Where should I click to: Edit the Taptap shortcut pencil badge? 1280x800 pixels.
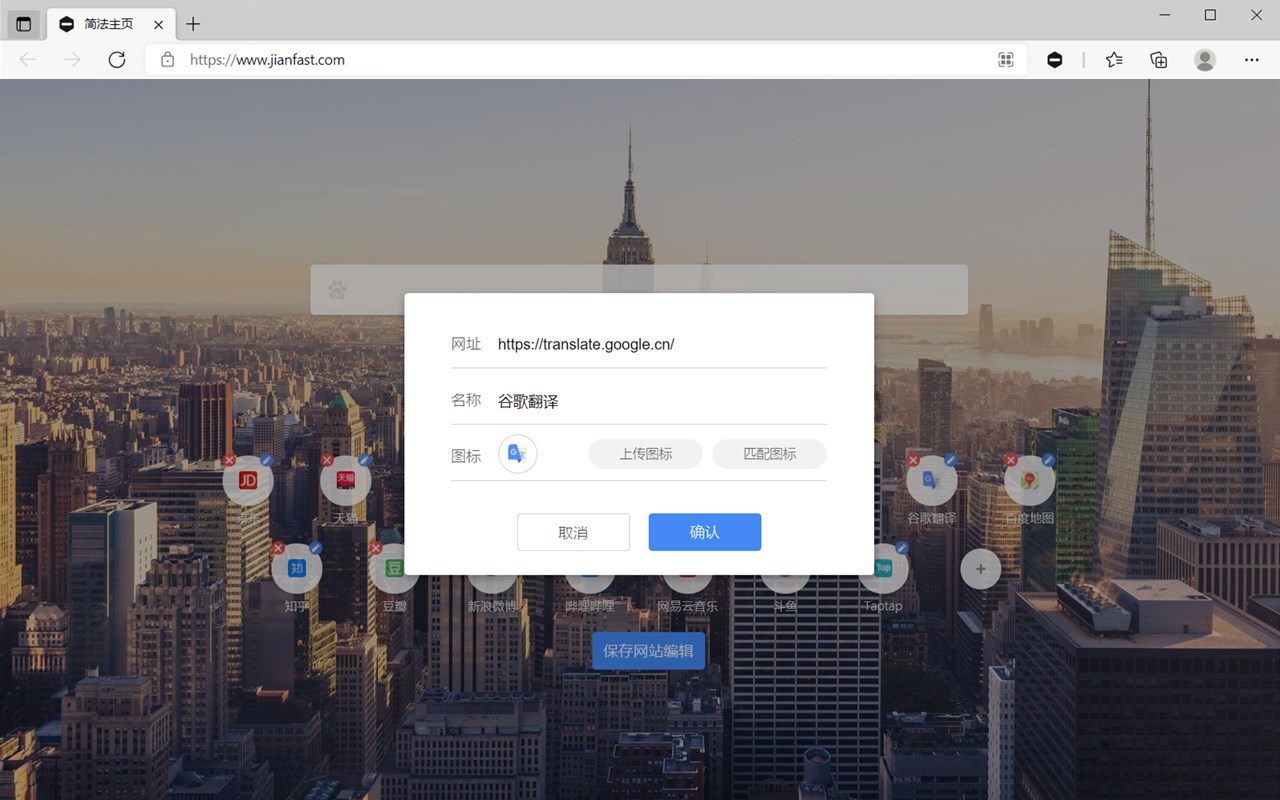coord(902,548)
